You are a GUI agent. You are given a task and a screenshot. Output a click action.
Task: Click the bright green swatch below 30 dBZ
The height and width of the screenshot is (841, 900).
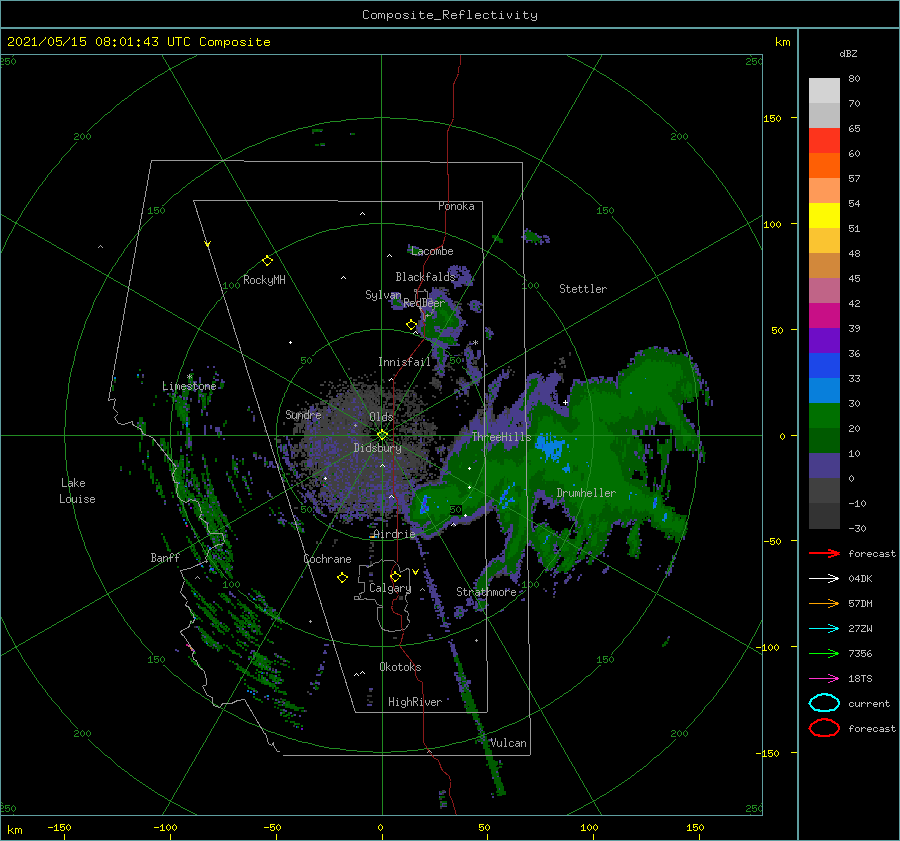coord(824,416)
